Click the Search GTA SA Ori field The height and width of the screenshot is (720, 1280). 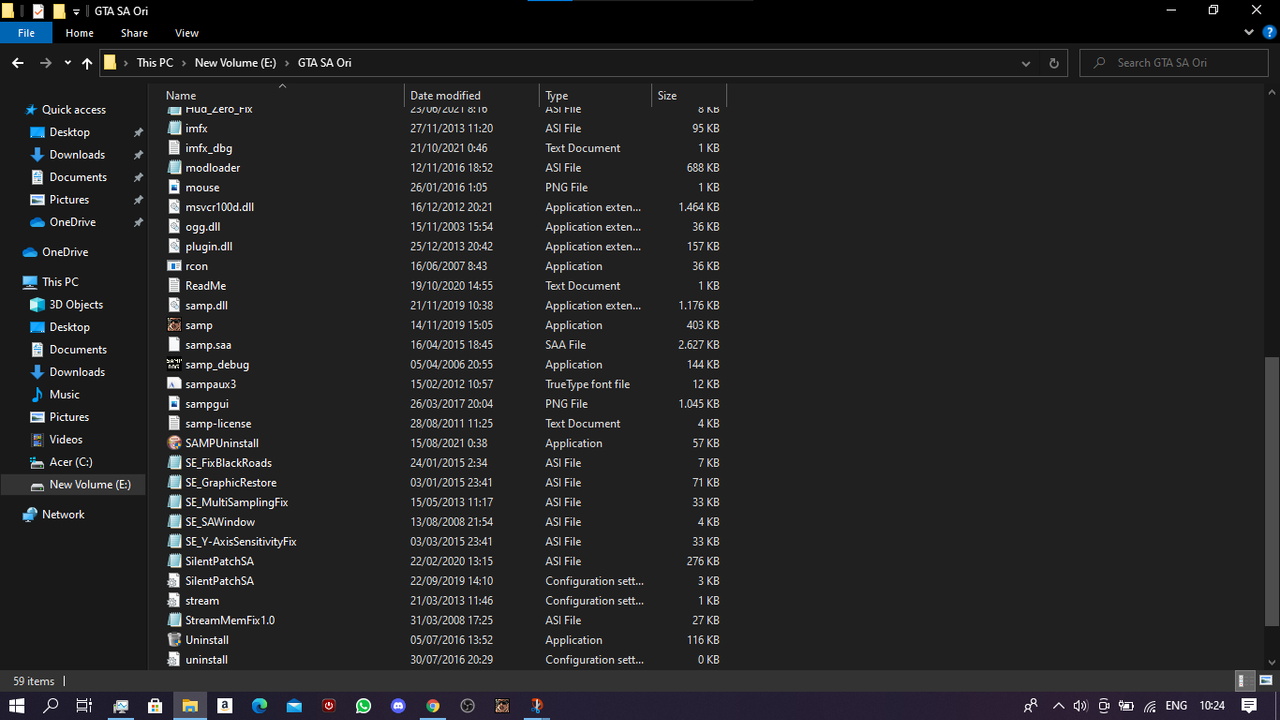click(x=1175, y=63)
